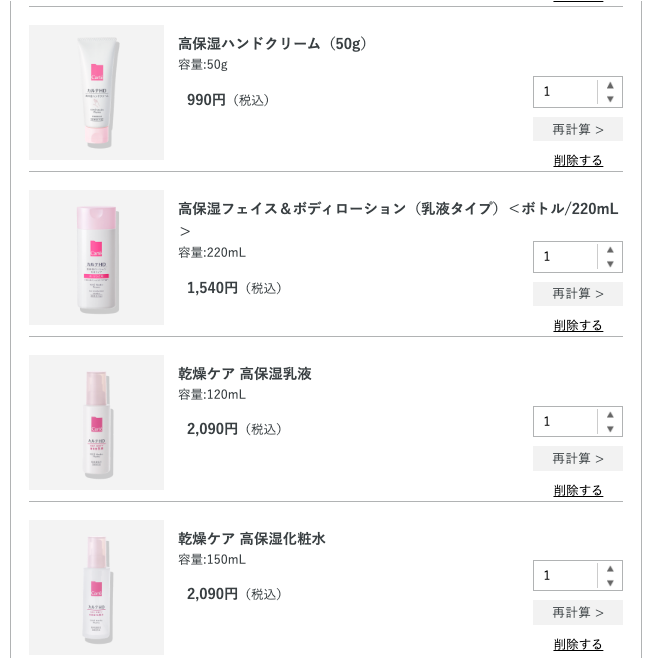Recalculate the 高保湿化粧水 item

(578, 613)
